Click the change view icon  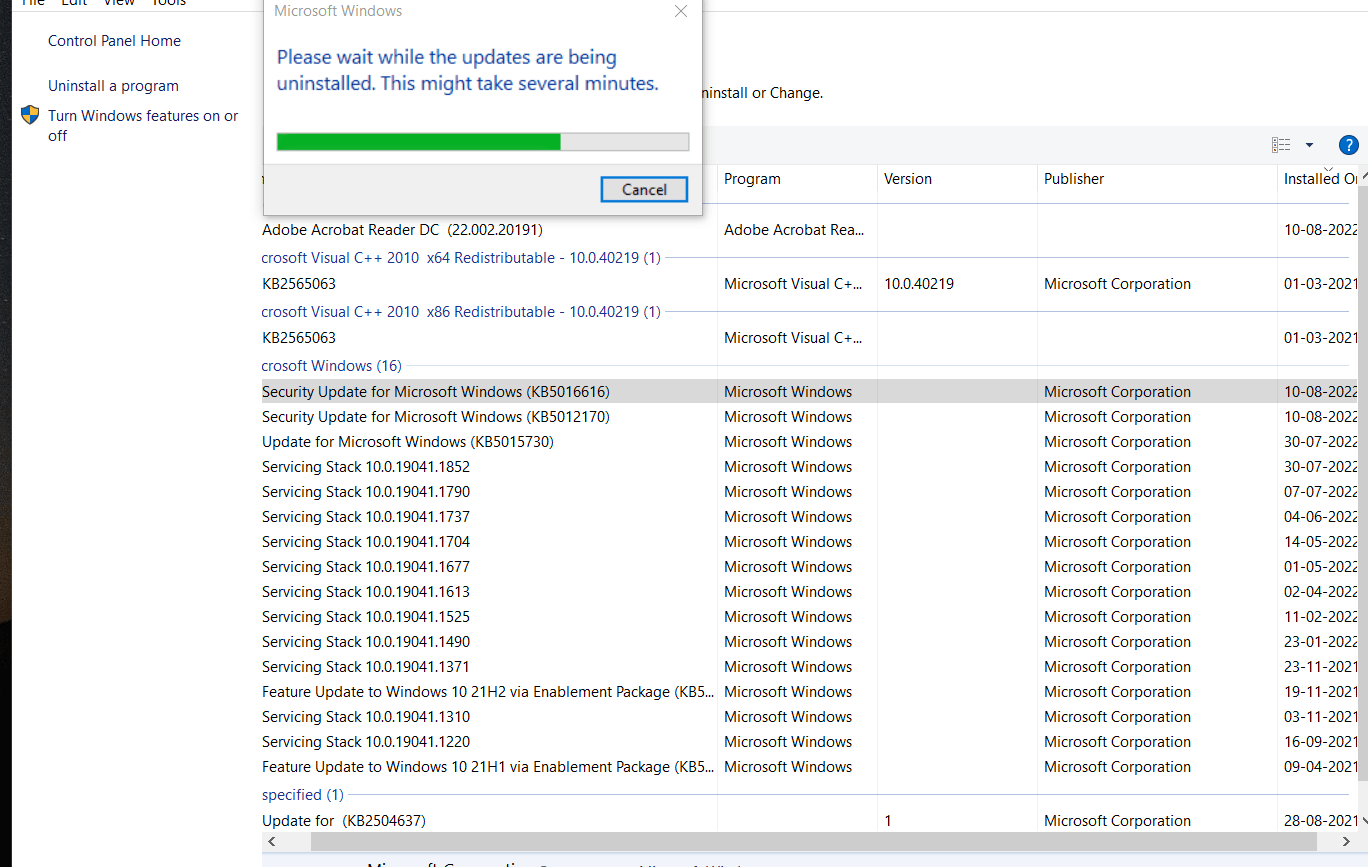pos(1281,144)
